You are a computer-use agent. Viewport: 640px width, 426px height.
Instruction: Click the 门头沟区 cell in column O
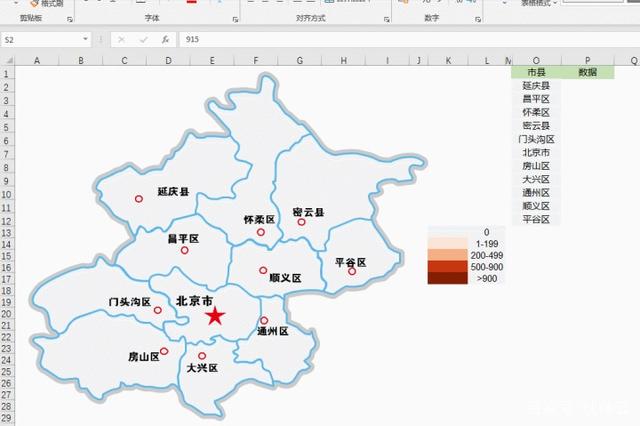coord(536,139)
